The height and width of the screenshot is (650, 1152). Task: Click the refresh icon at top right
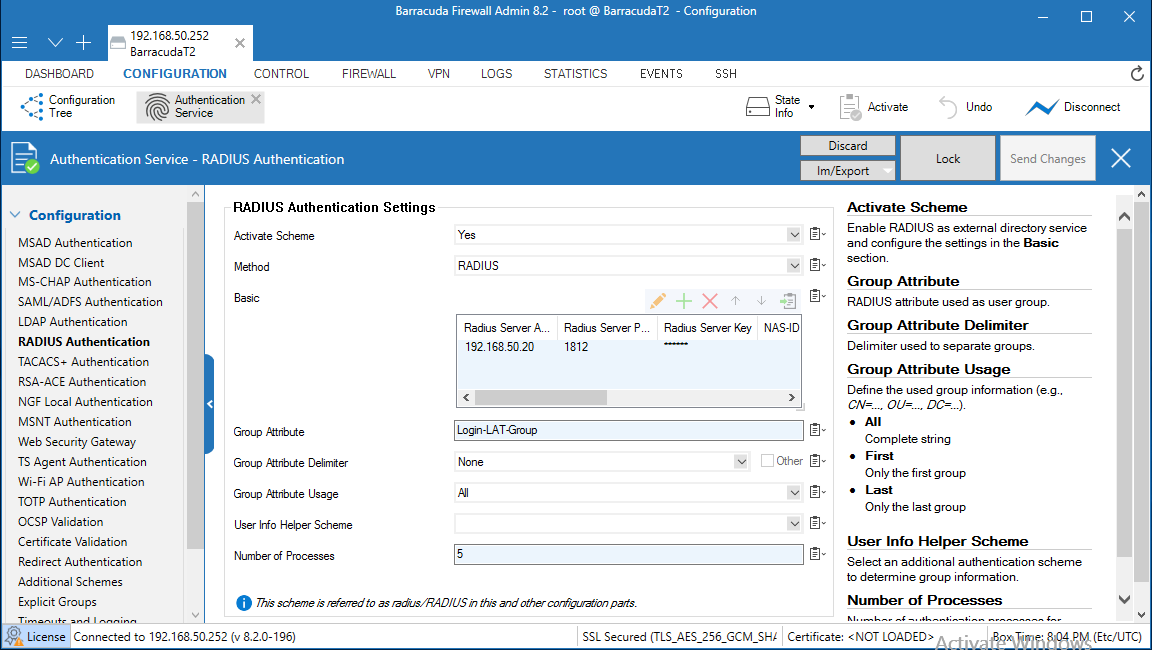tap(1137, 74)
